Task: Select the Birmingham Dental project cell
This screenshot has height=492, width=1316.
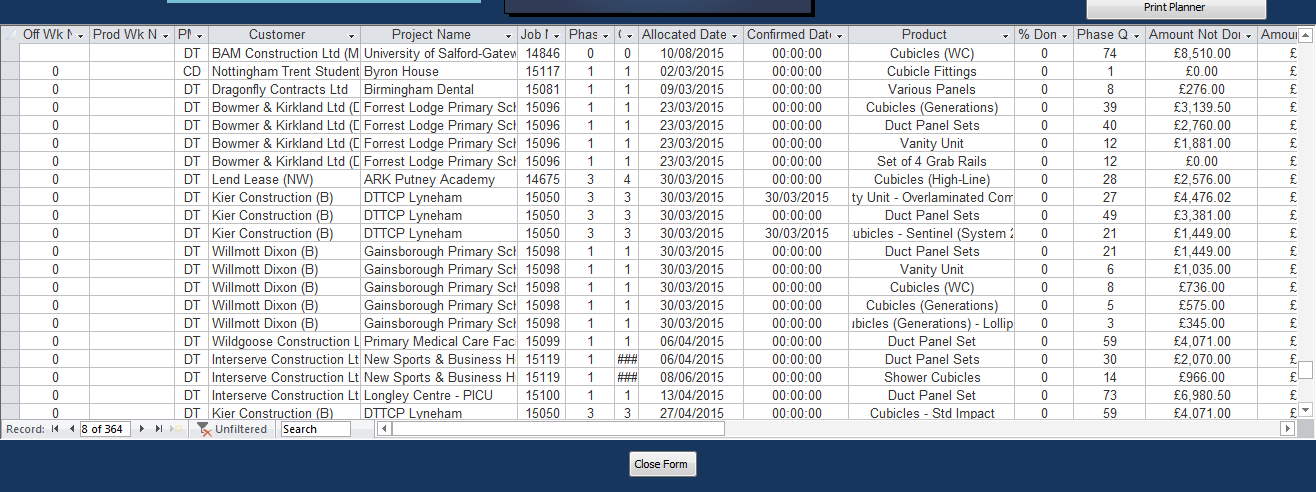Action: click(439, 90)
